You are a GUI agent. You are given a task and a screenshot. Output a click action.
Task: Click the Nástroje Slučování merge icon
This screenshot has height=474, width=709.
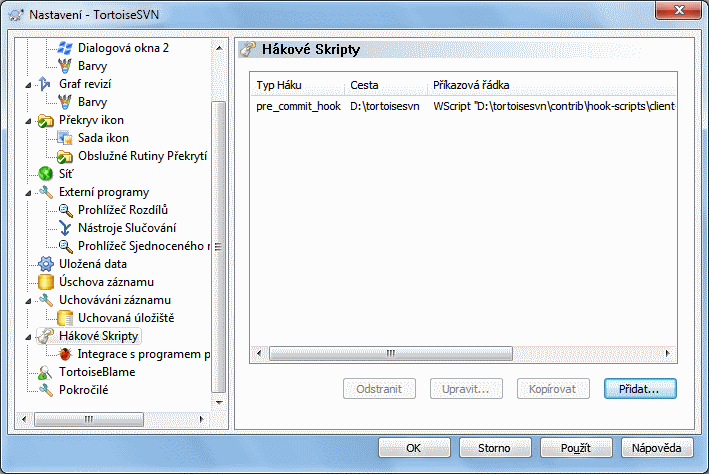point(65,228)
